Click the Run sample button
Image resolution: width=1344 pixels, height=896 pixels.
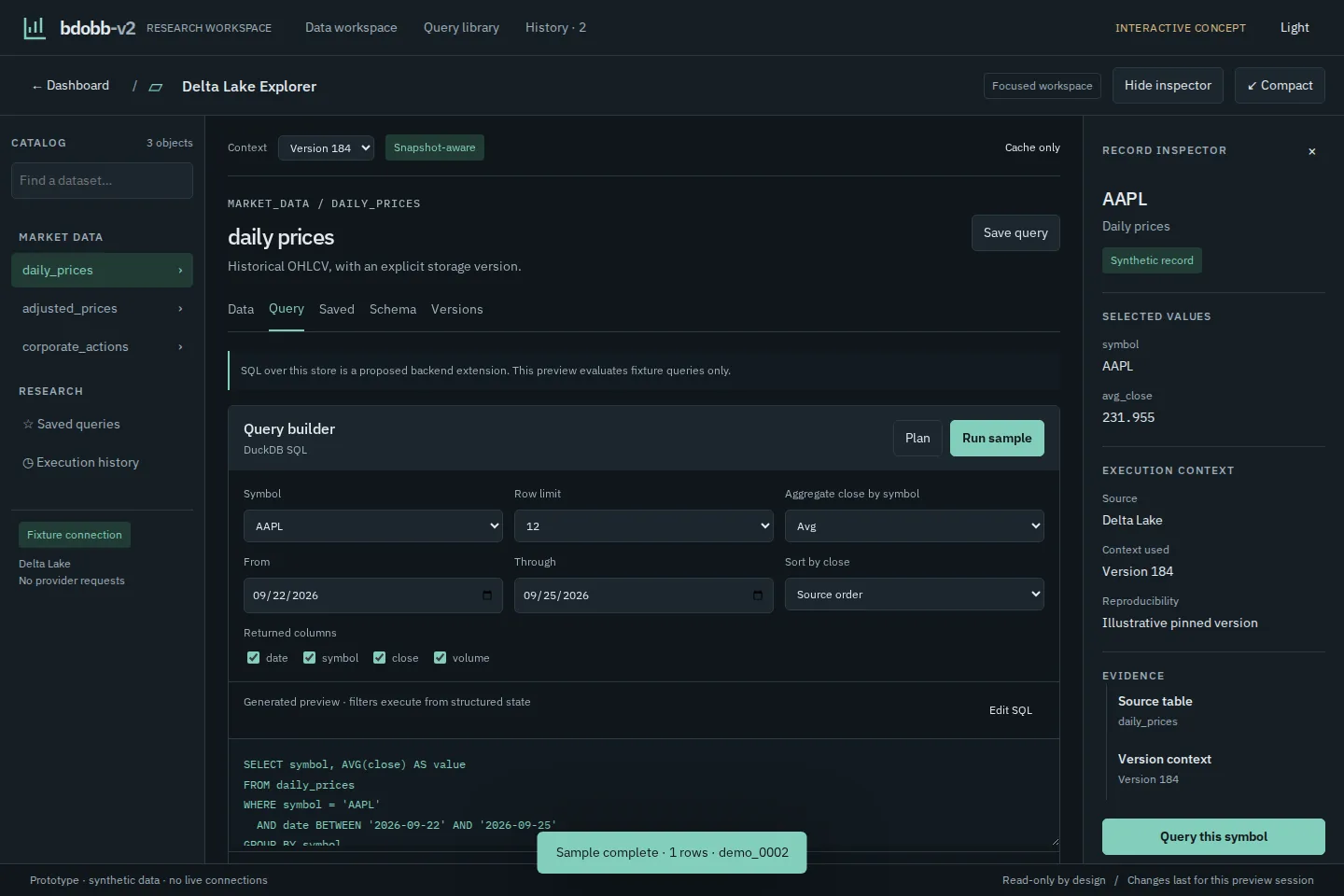[997, 439]
